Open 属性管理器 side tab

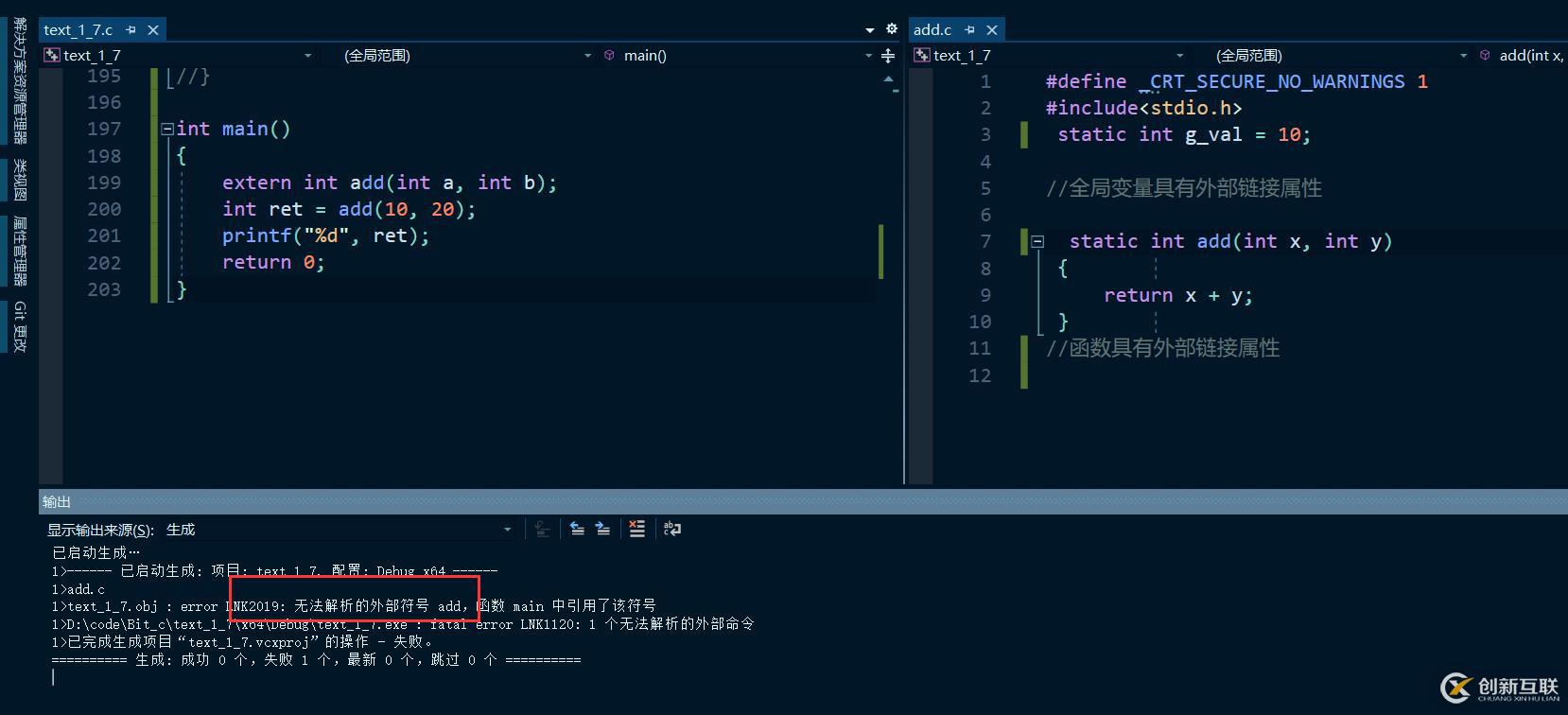[20, 251]
